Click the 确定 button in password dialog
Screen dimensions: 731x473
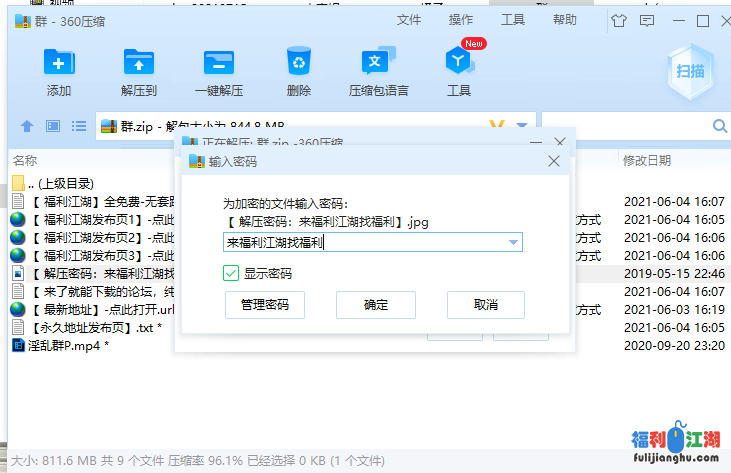[x=376, y=305]
